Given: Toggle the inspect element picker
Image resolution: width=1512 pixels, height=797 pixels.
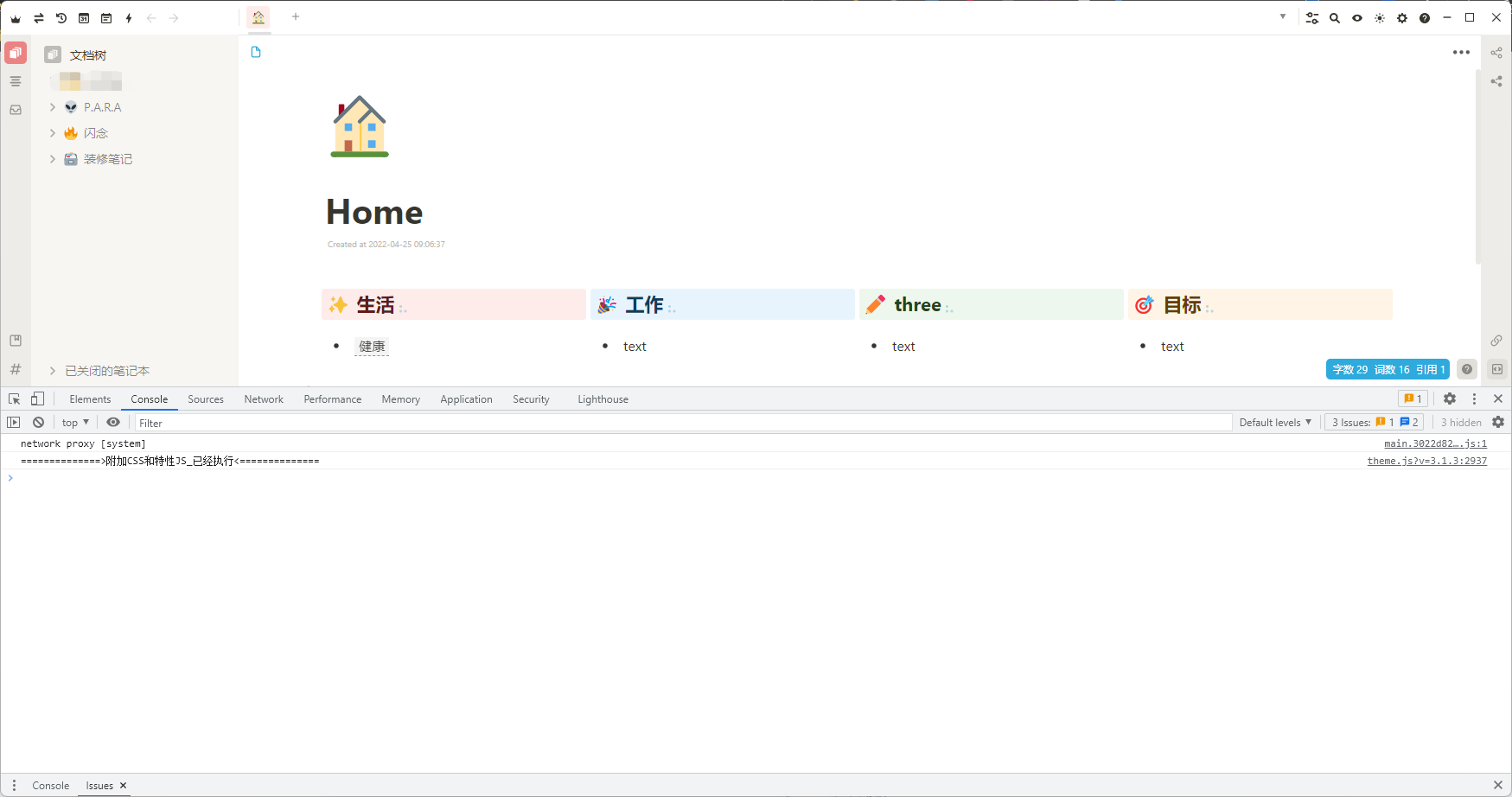Looking at the screenshot, I should (x=15, y=398).
